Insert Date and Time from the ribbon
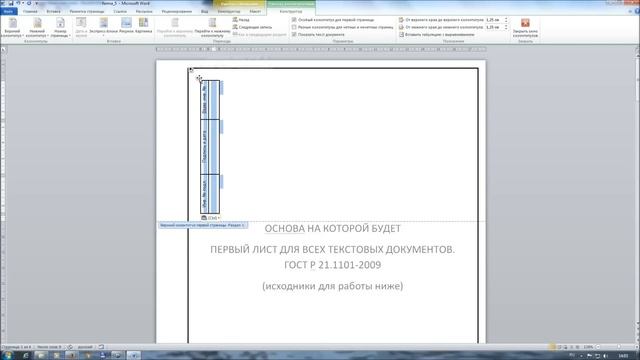The width and height of the screenshot is (640, 360). [81, 28]
